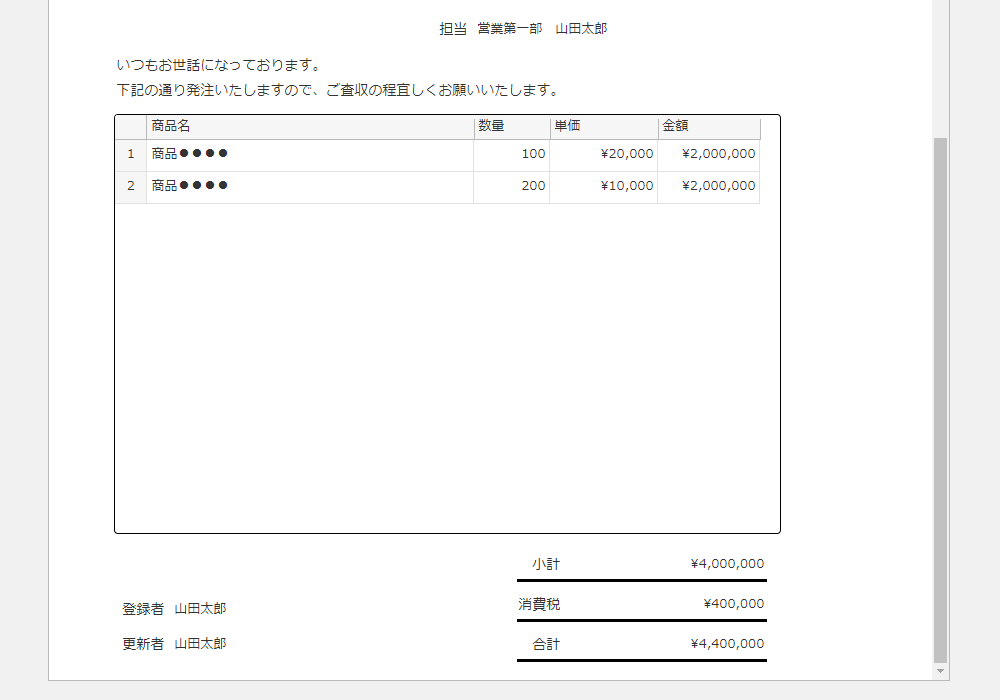Click the top-left corner cell of the grid

(130, 127)
